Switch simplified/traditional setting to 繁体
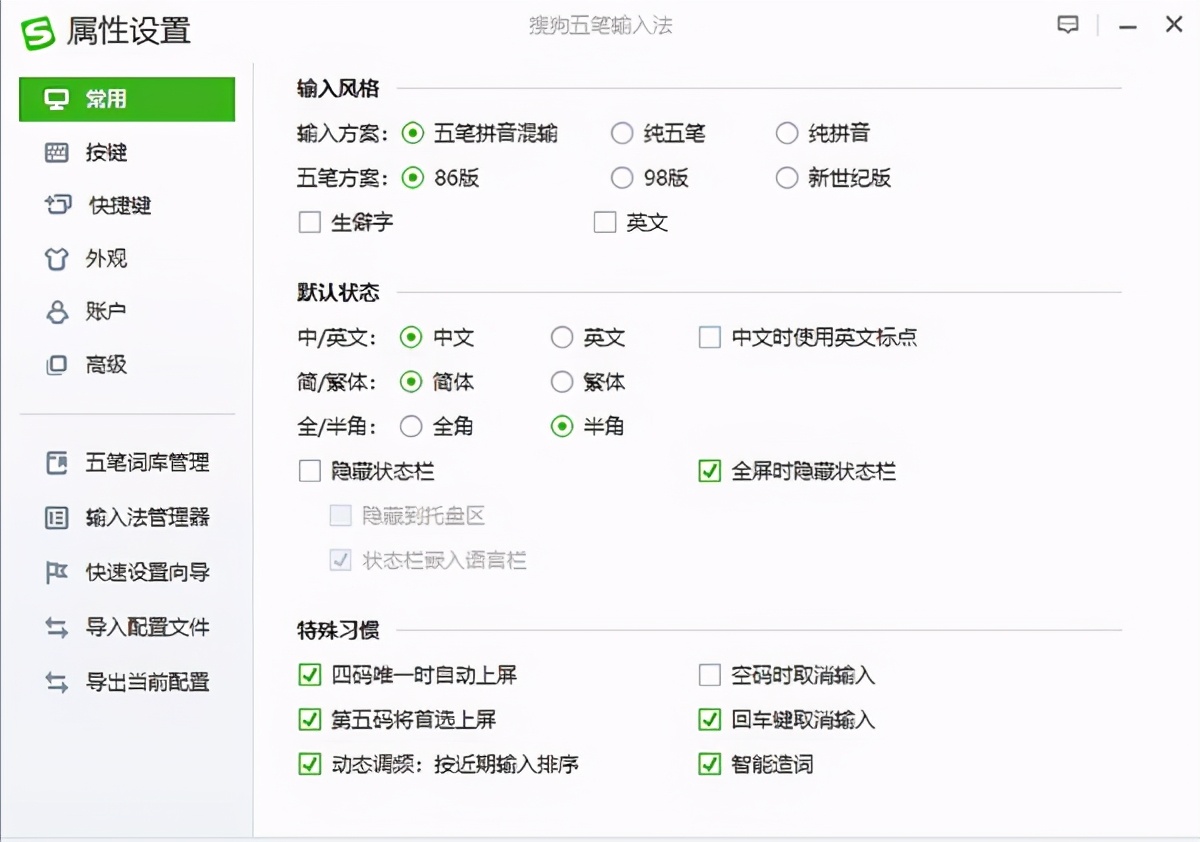This screenshot has height=842, width=1200. [562, 382]
